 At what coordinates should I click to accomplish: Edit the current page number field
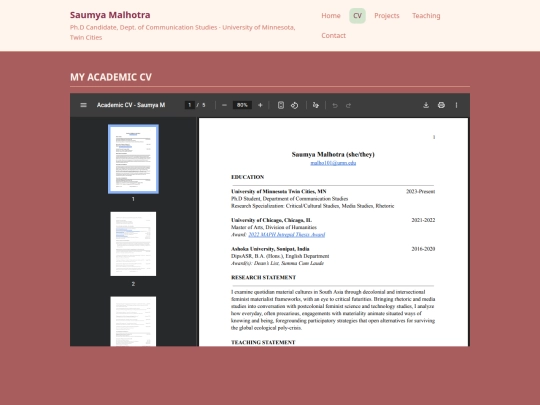click(190, 105)
